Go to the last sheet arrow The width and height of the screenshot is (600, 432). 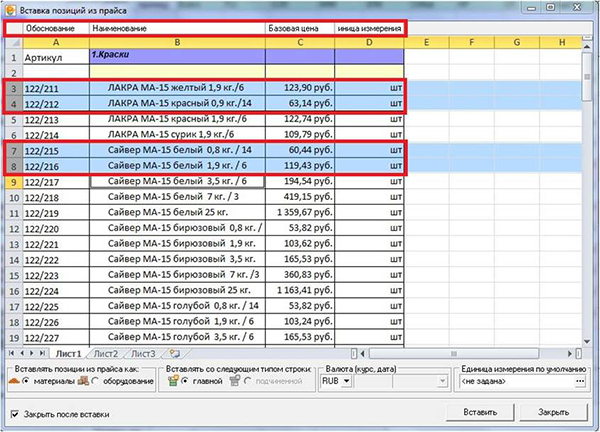pos(42,353)
